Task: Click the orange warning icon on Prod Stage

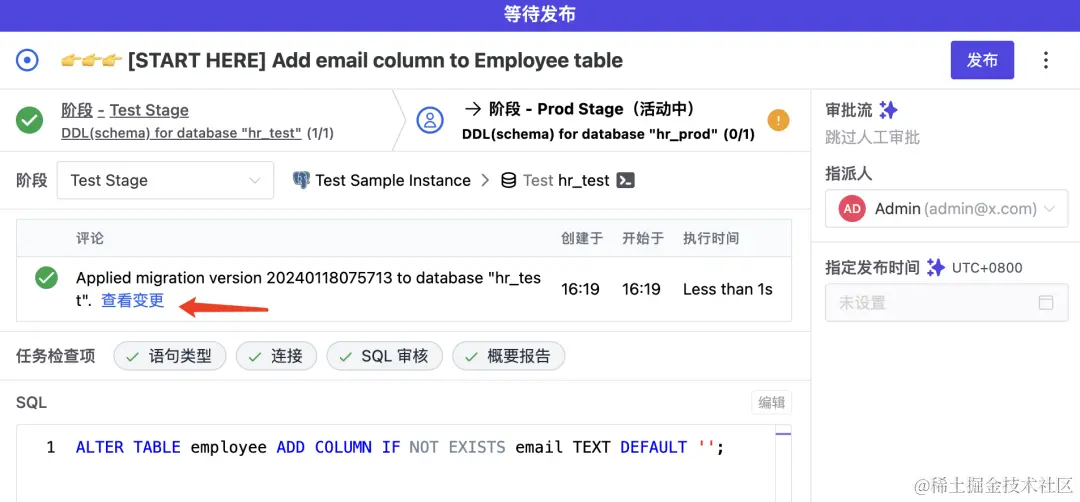Action: 778,121
